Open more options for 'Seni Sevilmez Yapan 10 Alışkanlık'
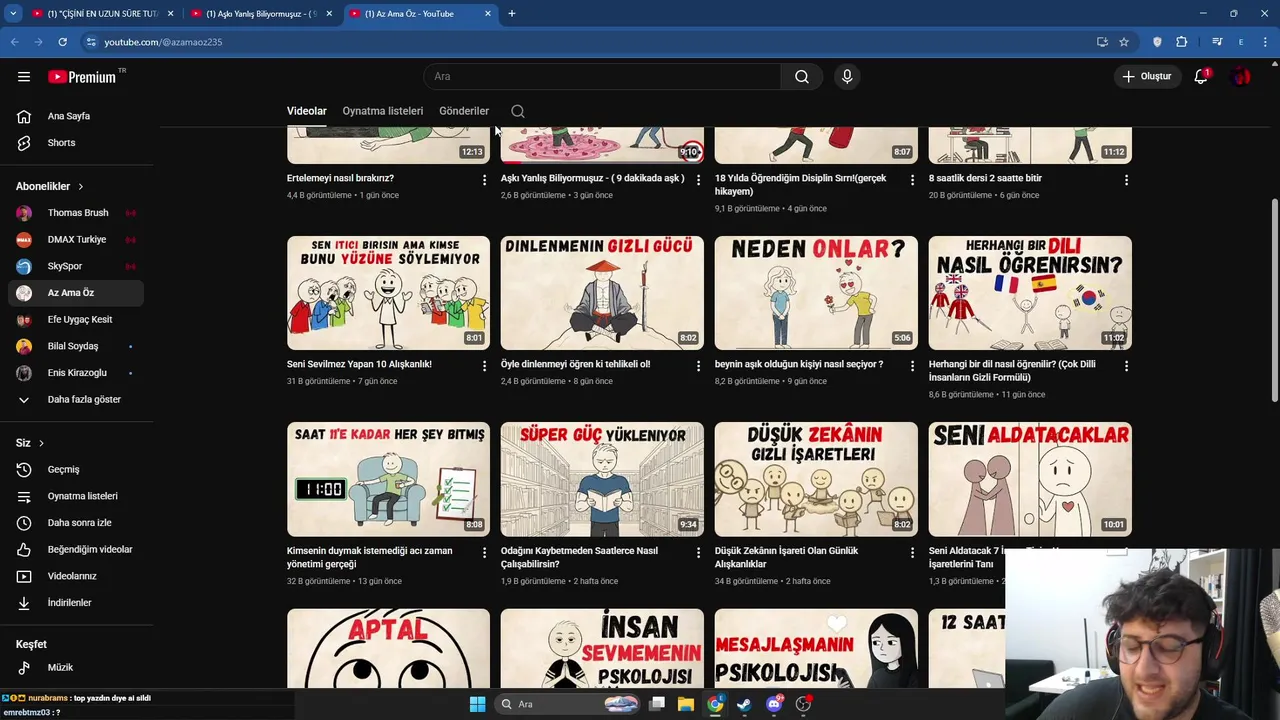Viewport: 1280px width, 720px height. point(484,366)
